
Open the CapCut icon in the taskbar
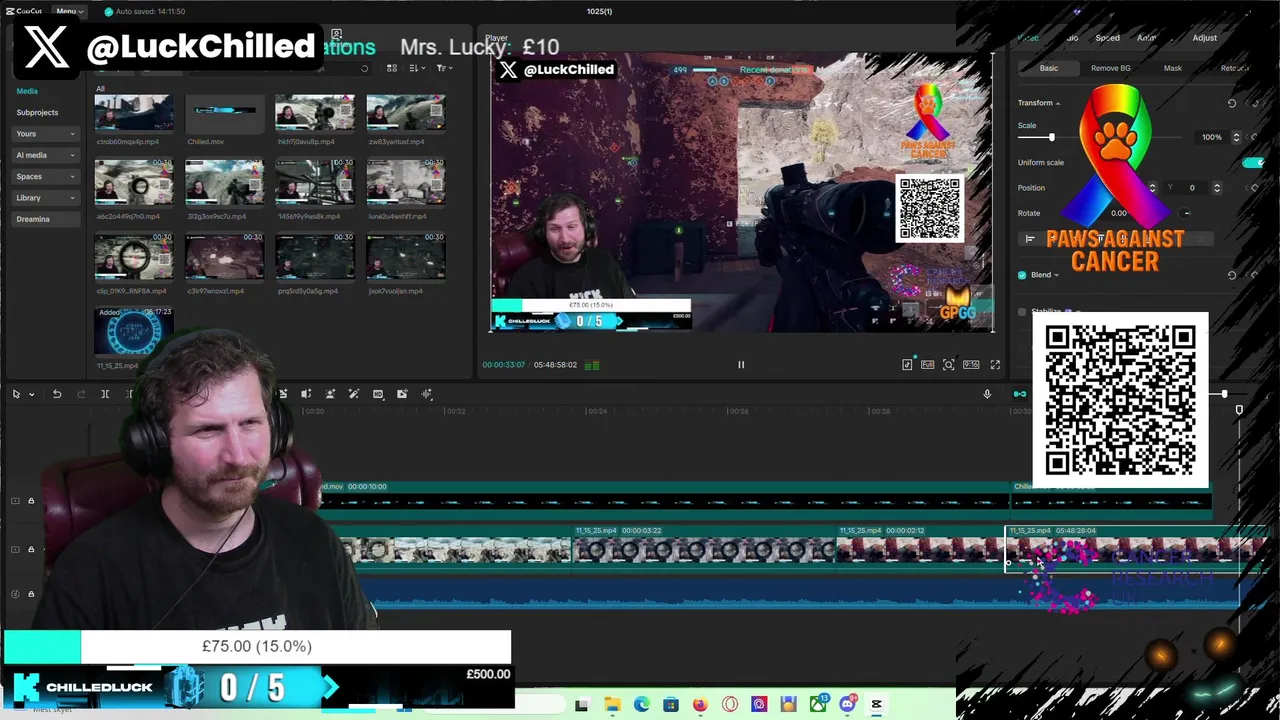click(877, 704)
